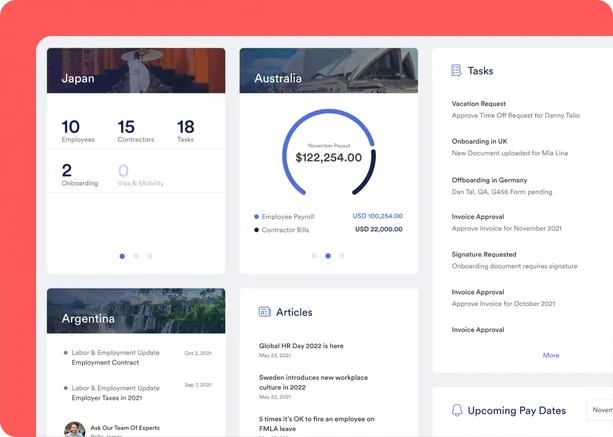The image size is (613, 437).
Task: Select second carousel dot on Japan card
Action: [x=136, y=256]
